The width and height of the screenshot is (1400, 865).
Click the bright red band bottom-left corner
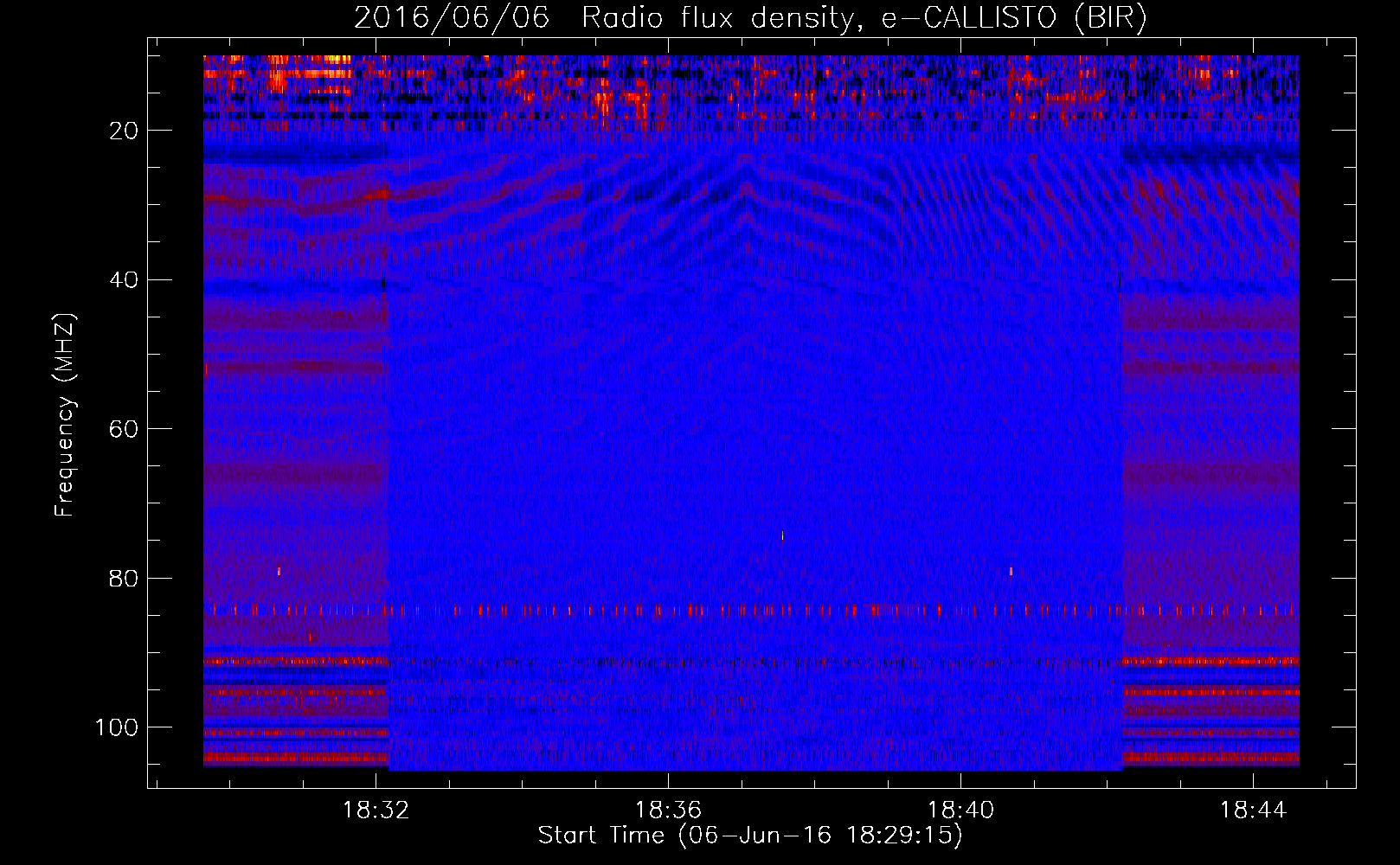click(296, 759)
